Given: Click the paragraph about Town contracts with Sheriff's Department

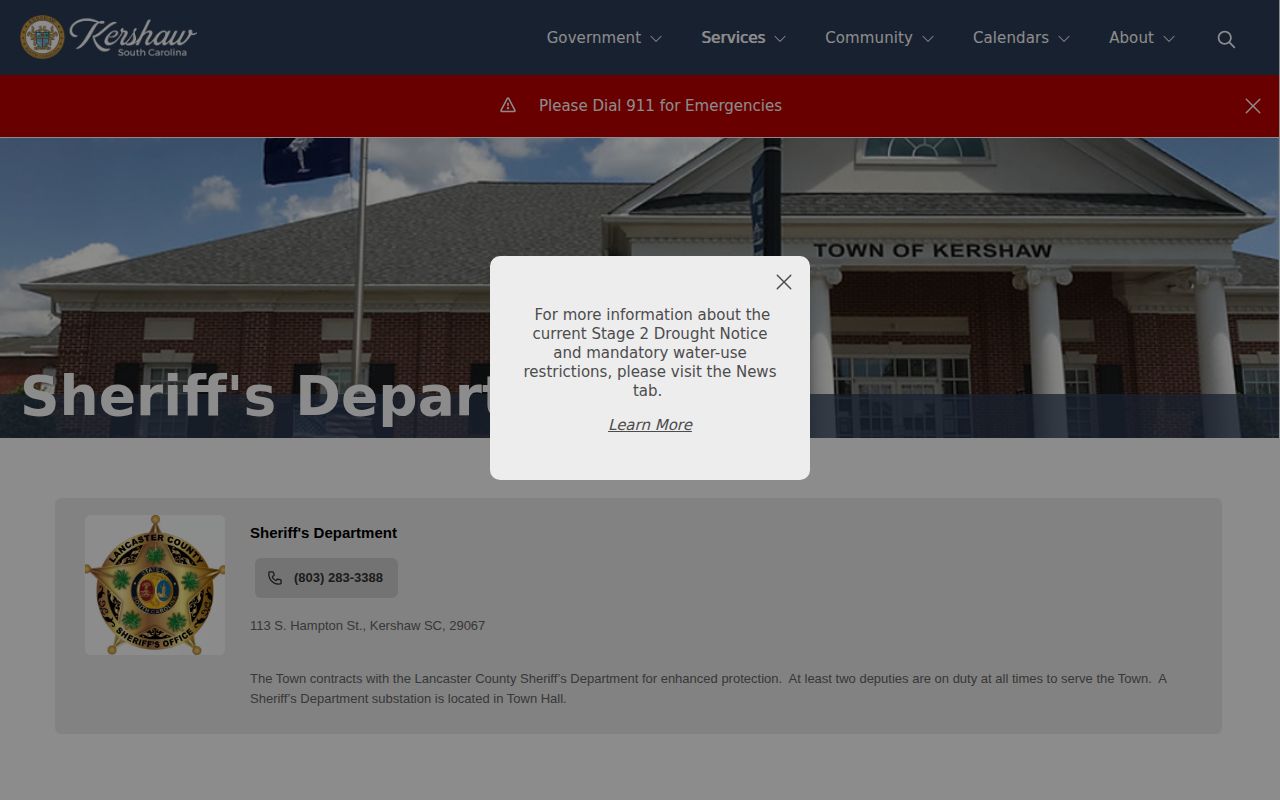Looking at the screenshot, I should click(708, 688).
